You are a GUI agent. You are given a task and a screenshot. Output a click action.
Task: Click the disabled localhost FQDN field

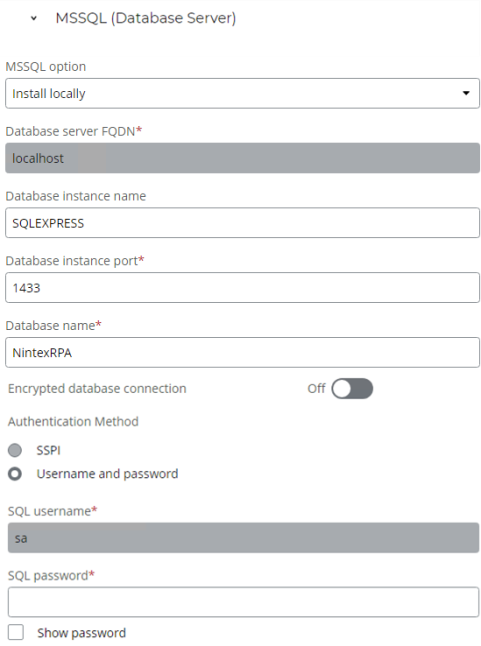[242, 158]
